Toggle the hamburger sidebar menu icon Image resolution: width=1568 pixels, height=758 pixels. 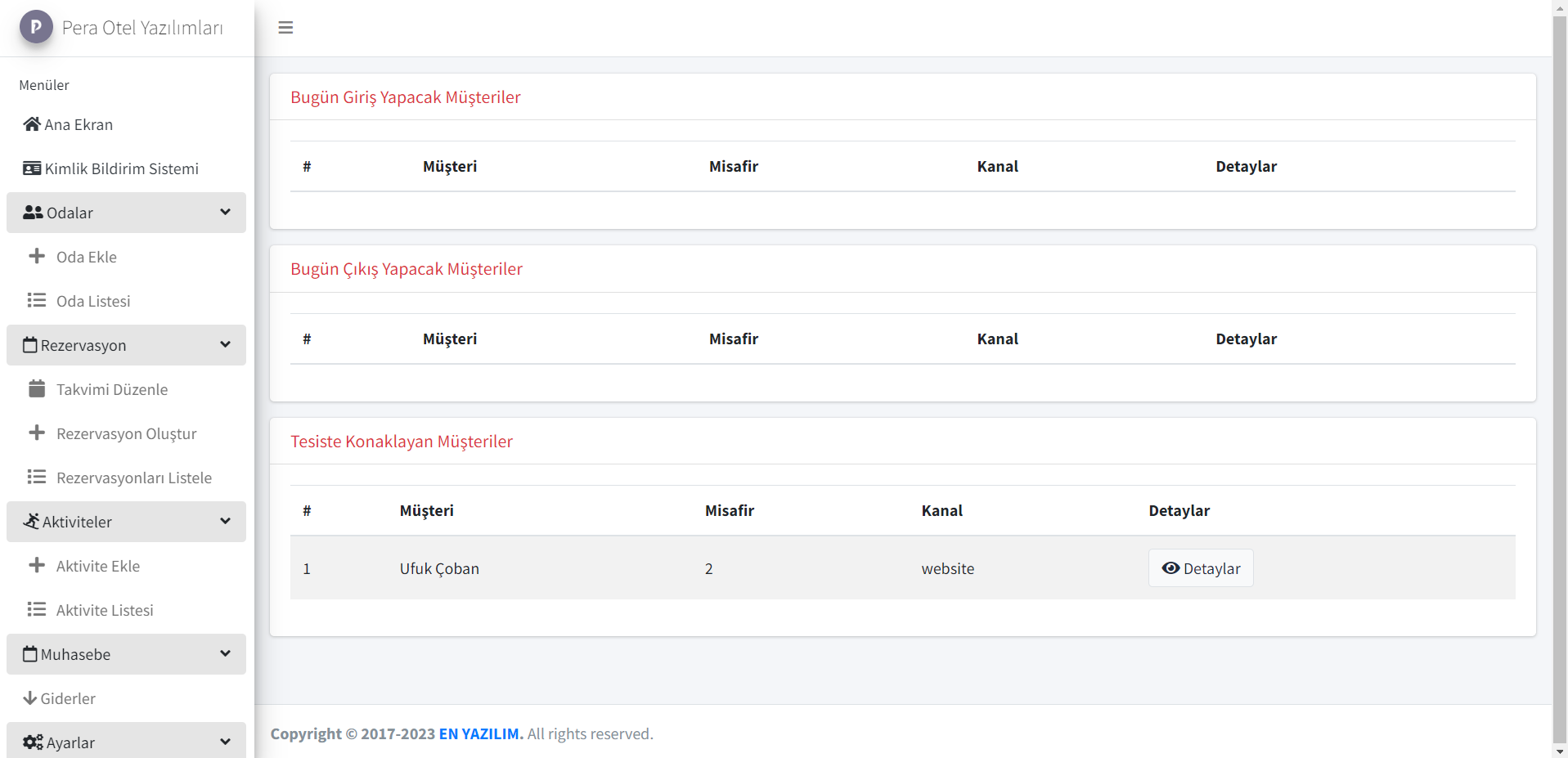(285, 28)
